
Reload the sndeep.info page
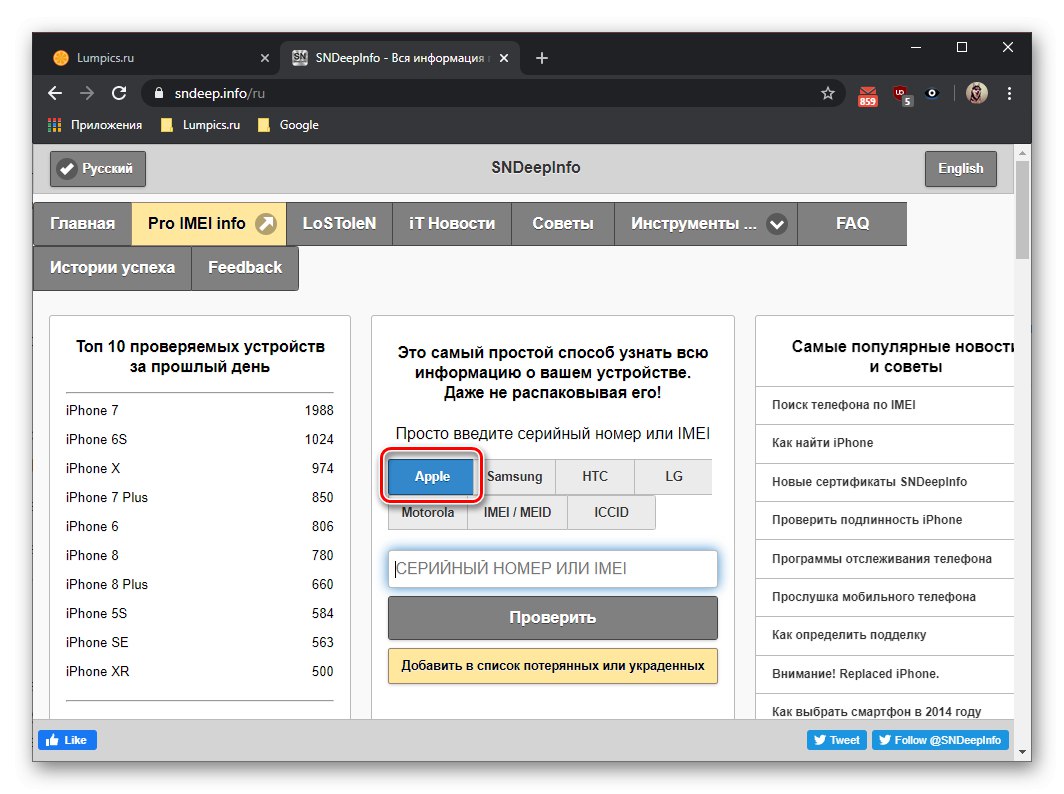(119, 93)
